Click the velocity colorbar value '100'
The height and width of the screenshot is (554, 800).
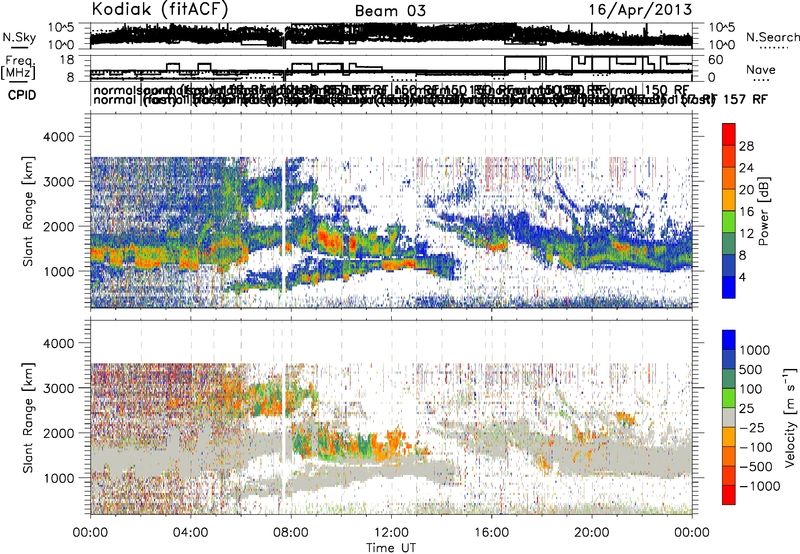pyautogui.click(x=750, y=389)
